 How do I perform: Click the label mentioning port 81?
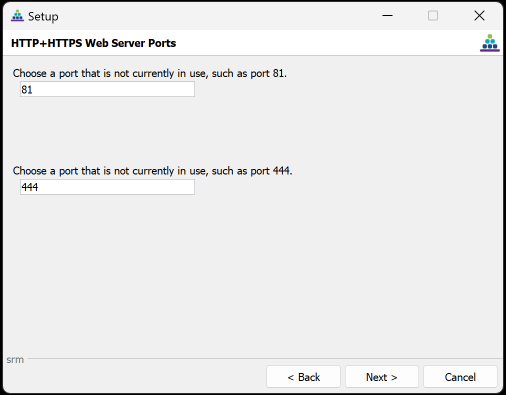(x=150, y=73)
